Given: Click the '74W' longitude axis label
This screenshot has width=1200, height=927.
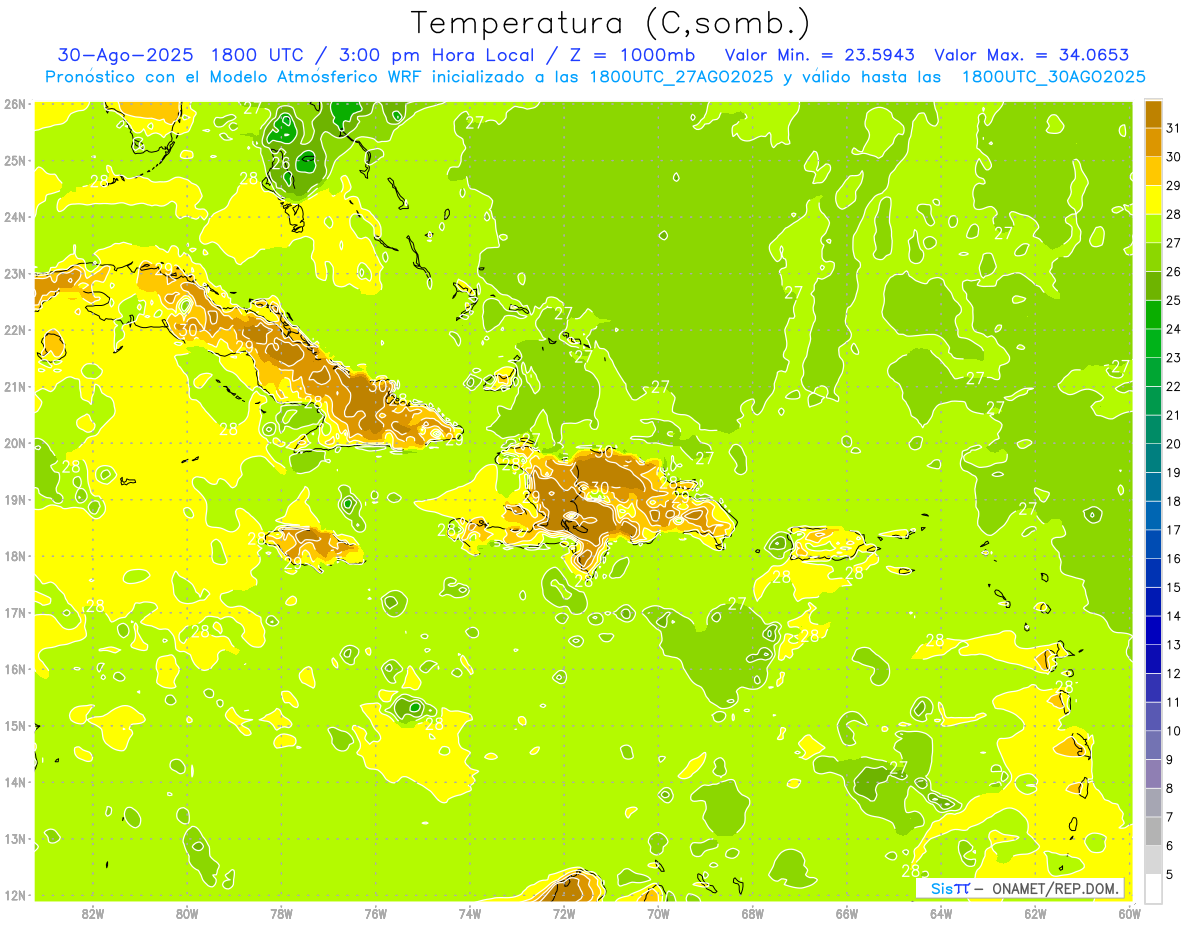Looking at the screenshot, I should click(x=469, y=913).
